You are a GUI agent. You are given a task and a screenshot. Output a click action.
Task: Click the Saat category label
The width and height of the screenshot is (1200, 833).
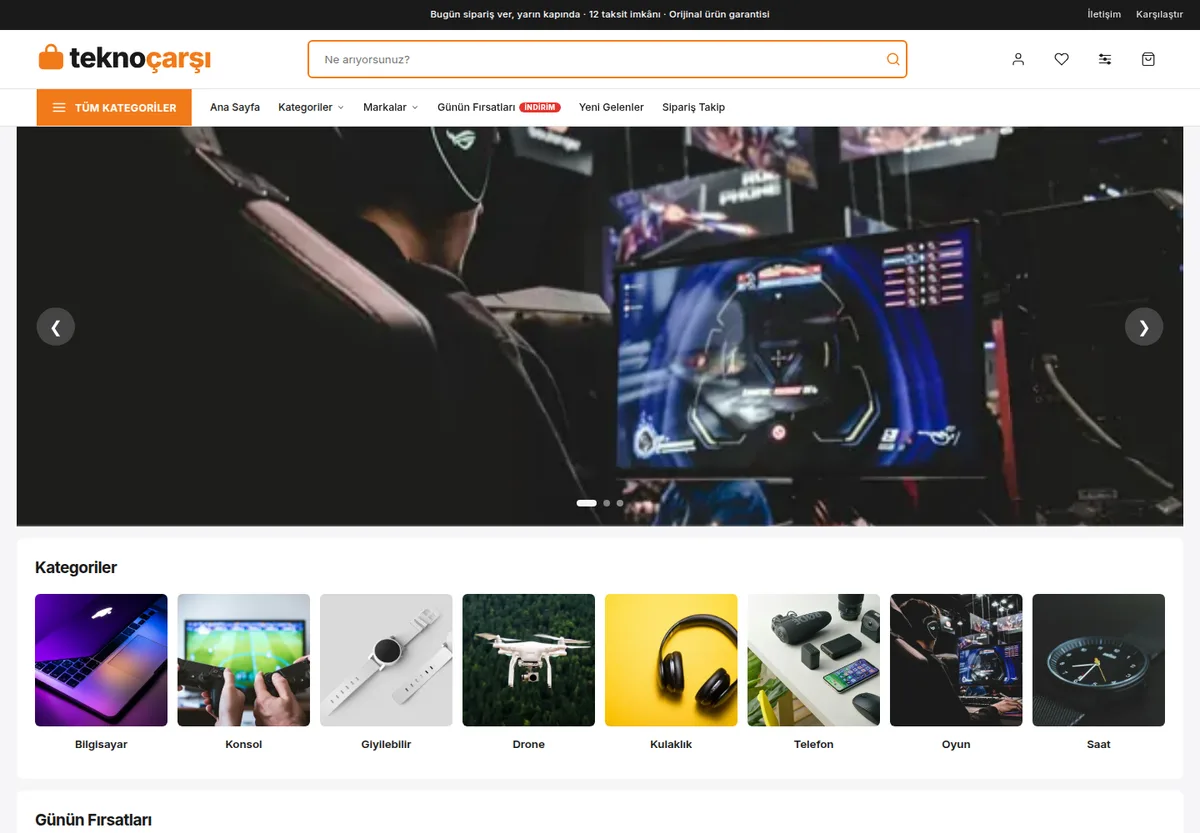coord(1099,744)
